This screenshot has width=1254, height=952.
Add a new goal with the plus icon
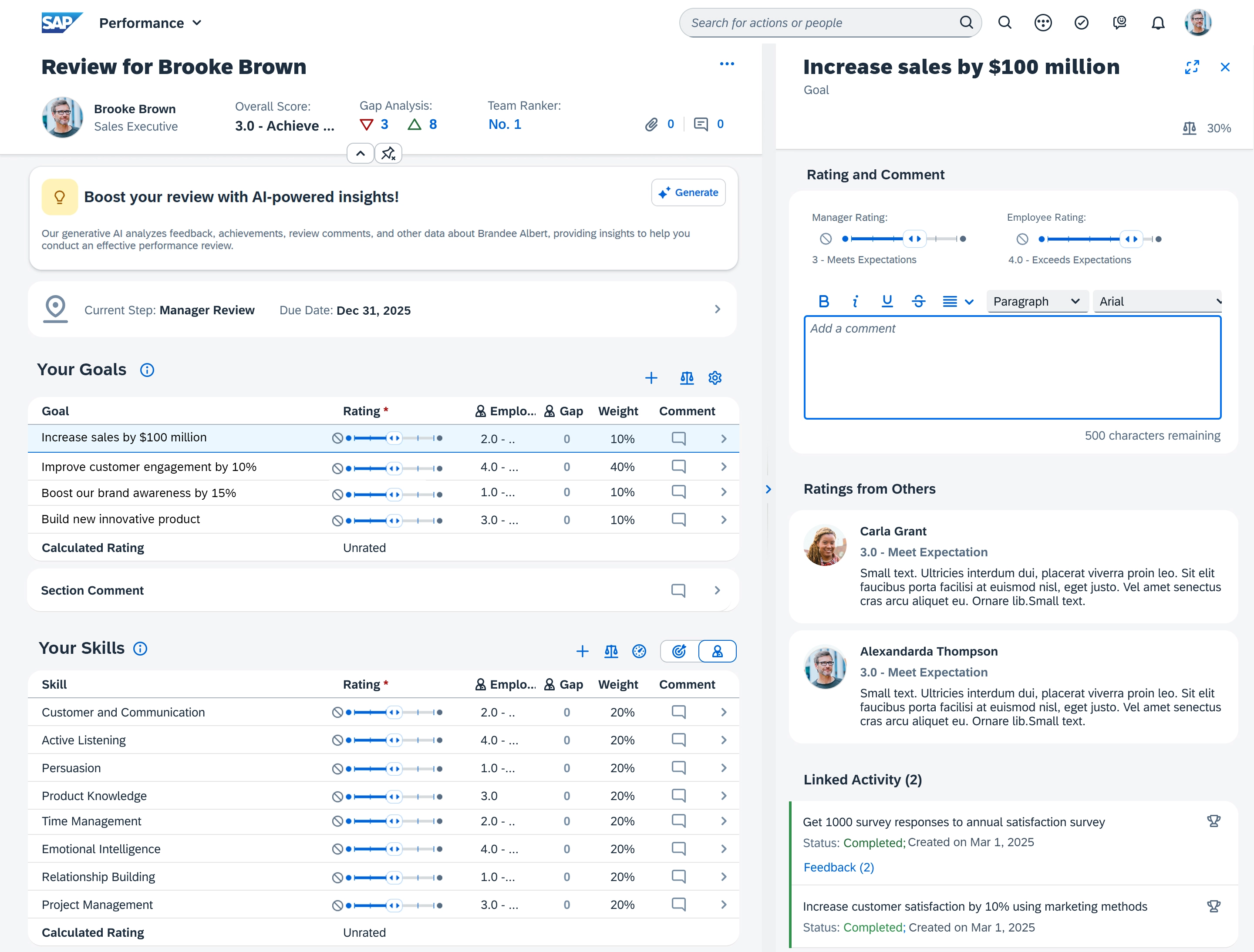tap(651, 377)
